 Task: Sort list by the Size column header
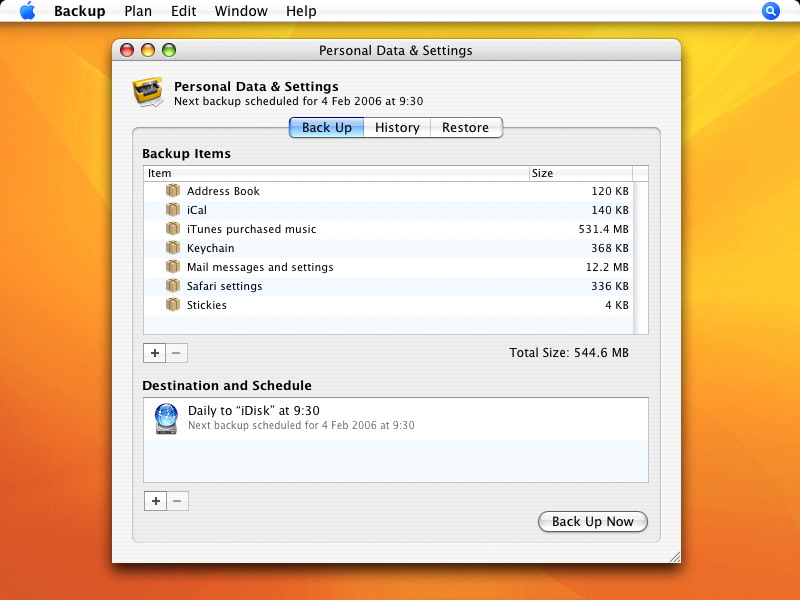tap(580, 173)
